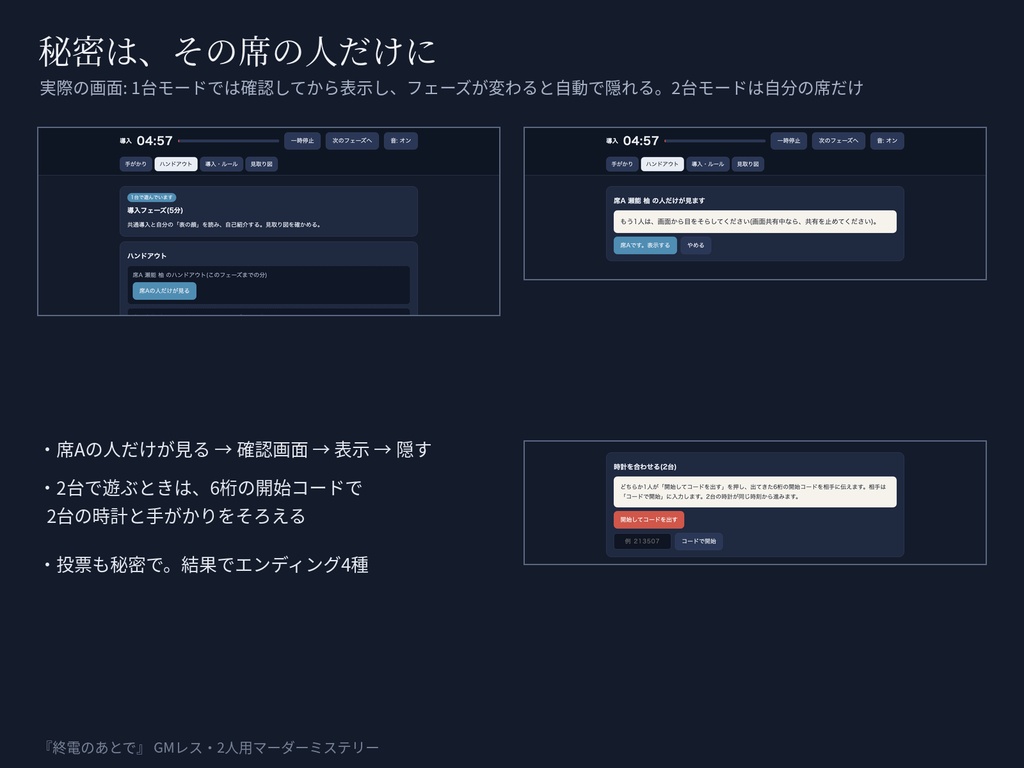
Task: Click ハンドアウト section heading in left screenshot
Action: 147,256
